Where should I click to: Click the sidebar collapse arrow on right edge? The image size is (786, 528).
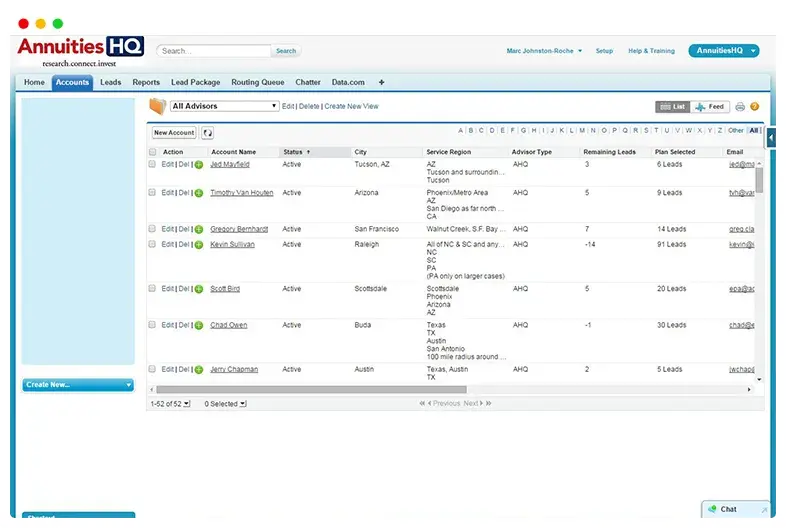tap(771, 138)
